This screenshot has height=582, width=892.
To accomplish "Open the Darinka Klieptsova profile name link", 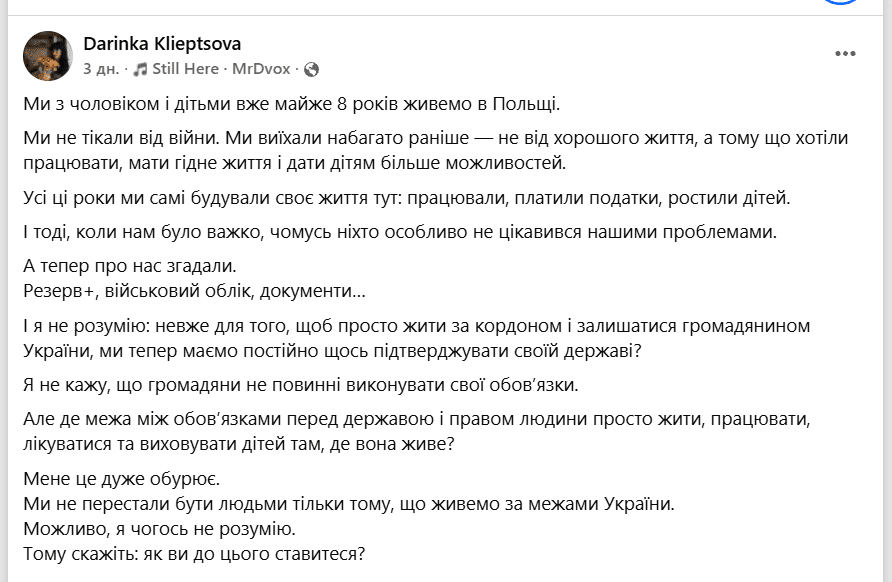I will pyautogui.click(x=162, y=44).
